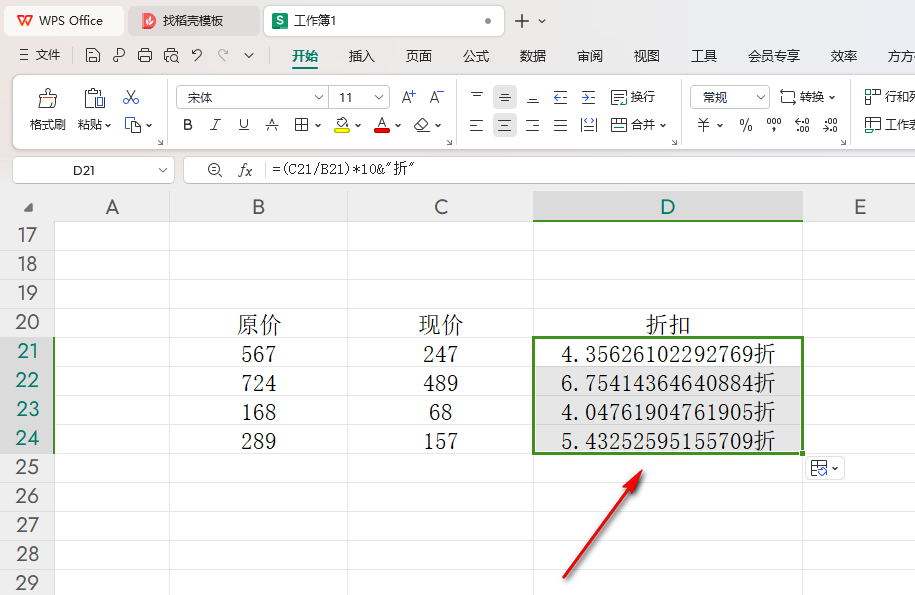
Task: Click the Save icon in quick access toolbar
Action: 92,55
